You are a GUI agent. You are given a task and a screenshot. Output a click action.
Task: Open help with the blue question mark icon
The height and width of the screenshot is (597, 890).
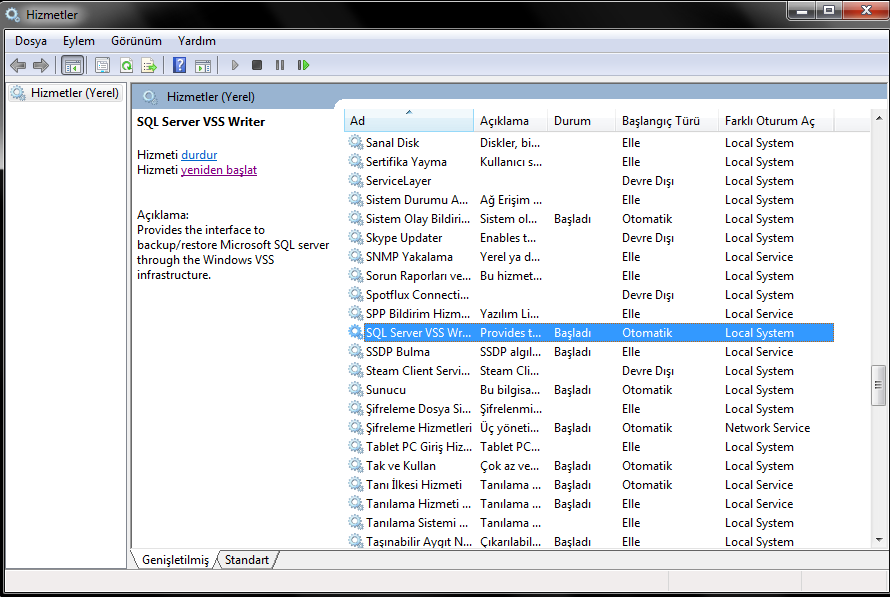[179, 65]
